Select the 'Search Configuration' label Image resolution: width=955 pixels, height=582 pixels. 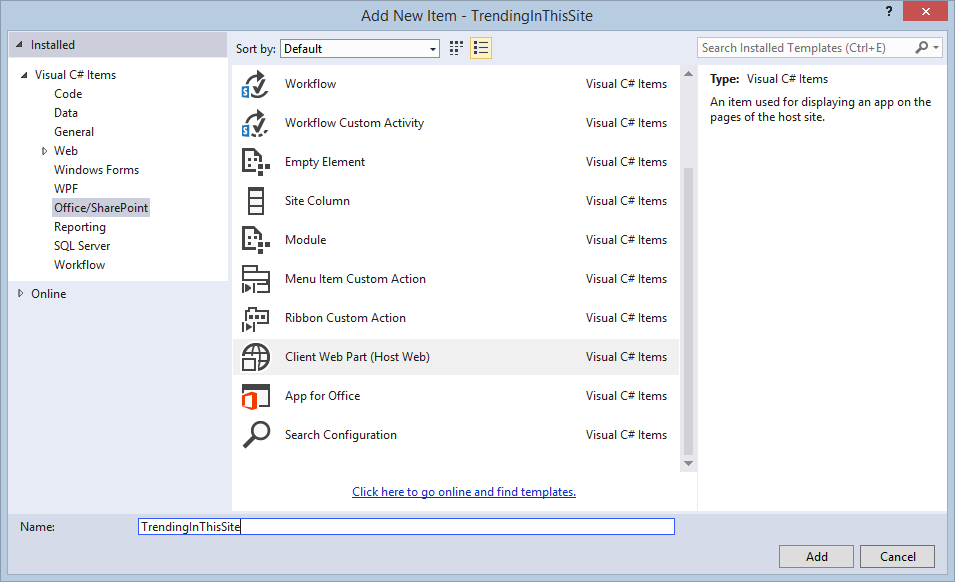340,435
